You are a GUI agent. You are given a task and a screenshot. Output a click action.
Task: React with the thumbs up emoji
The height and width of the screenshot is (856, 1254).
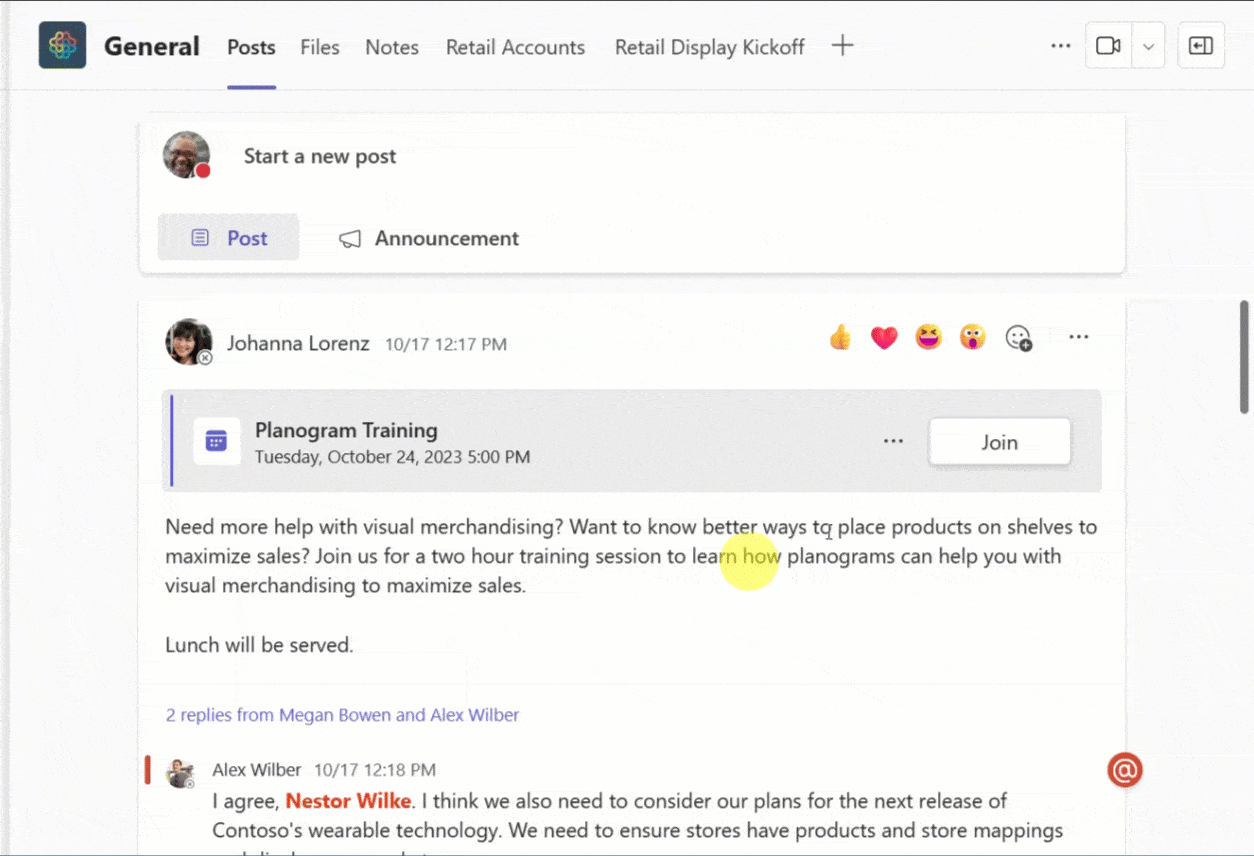tap(840, 337)
